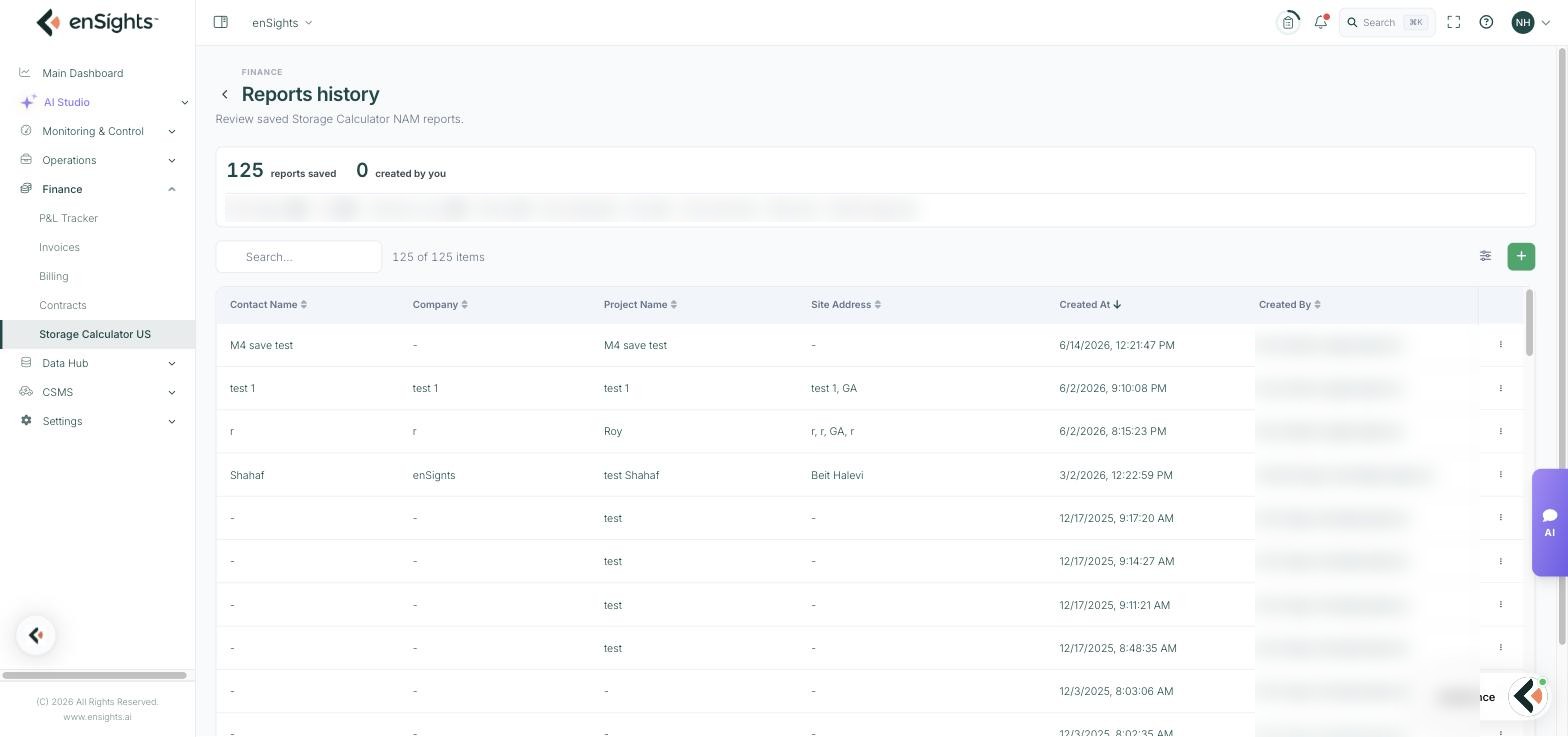Expand Monitoring & Control menu
The height and width of the screenshot is (737, 1568).
tap(98, 131)
